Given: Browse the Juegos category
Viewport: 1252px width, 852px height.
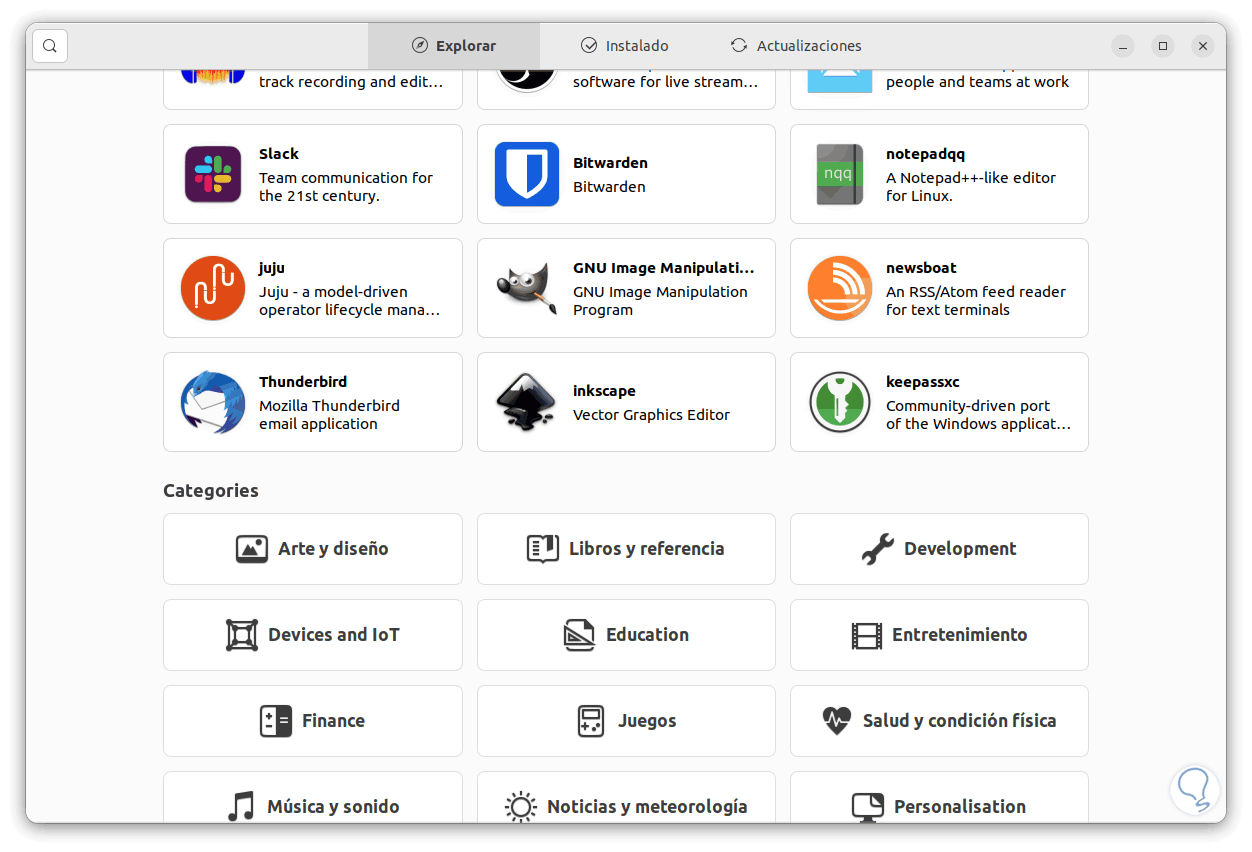Looking at the screenshot, I should click(x=626, y=721).
